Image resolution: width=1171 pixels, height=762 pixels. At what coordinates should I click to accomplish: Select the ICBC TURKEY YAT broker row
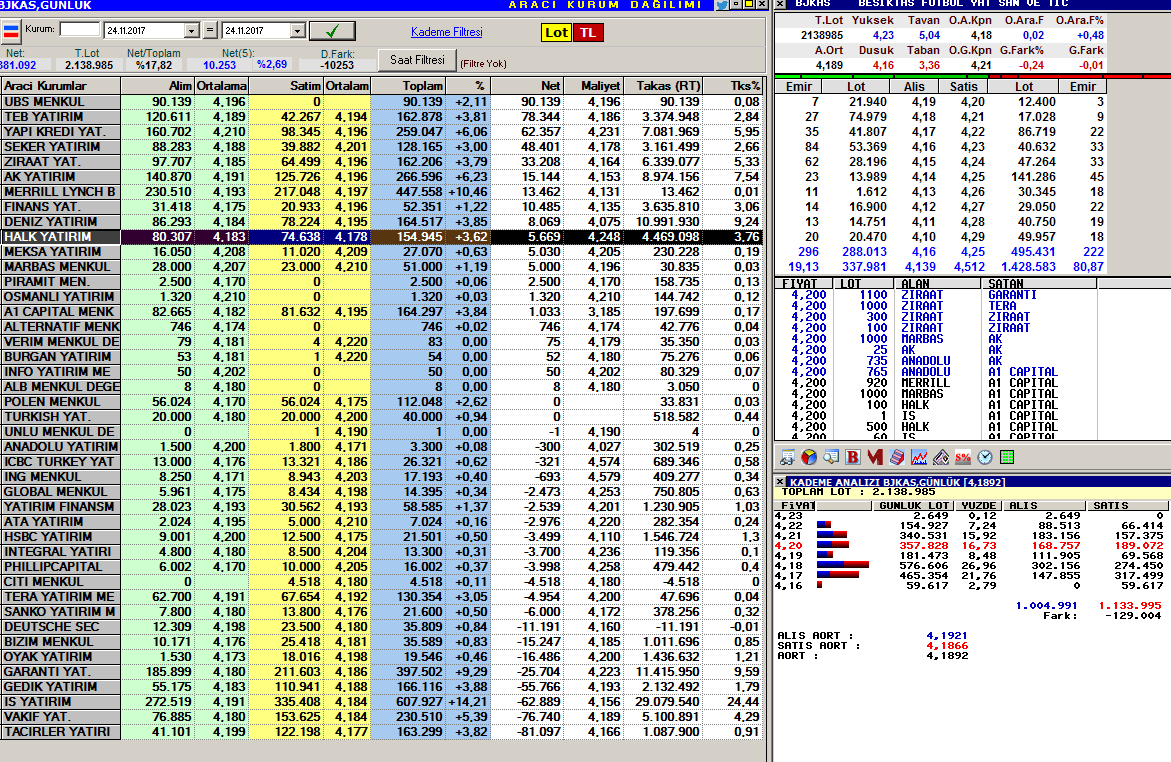coord(382,462)
